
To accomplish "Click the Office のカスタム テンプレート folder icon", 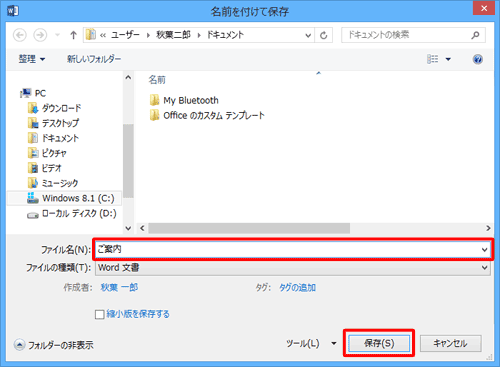I will (154, 115).
